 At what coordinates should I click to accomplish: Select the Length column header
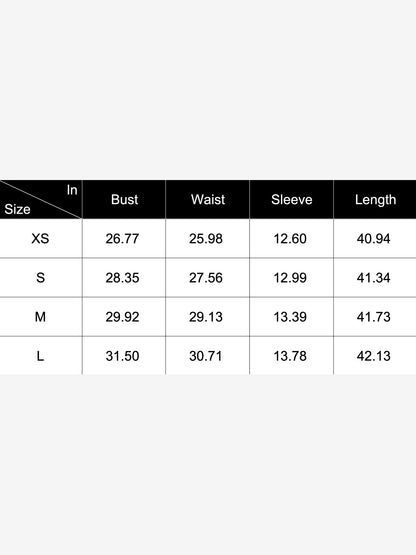point(375,200)
